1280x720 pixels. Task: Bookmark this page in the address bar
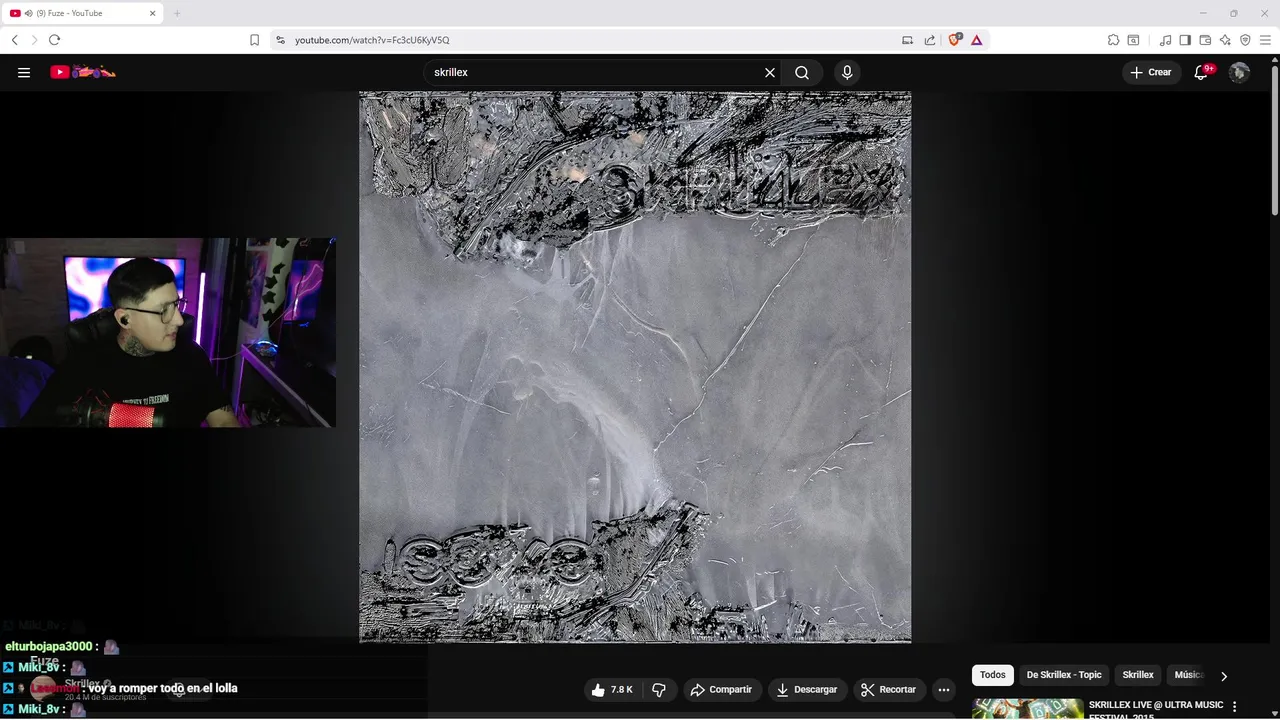point(254,40)
